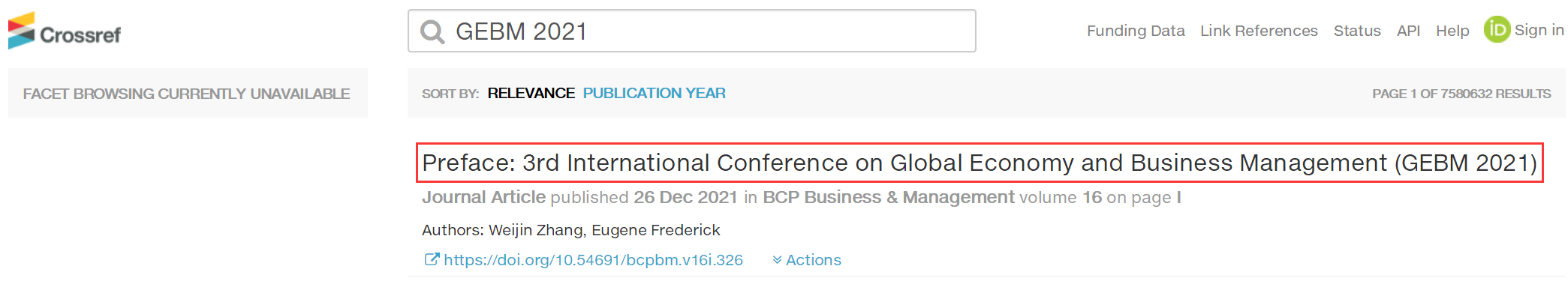Screen dimensions: 1568x281
Task: Click the Crossref wordmark text
Action: tap(80, 35)
